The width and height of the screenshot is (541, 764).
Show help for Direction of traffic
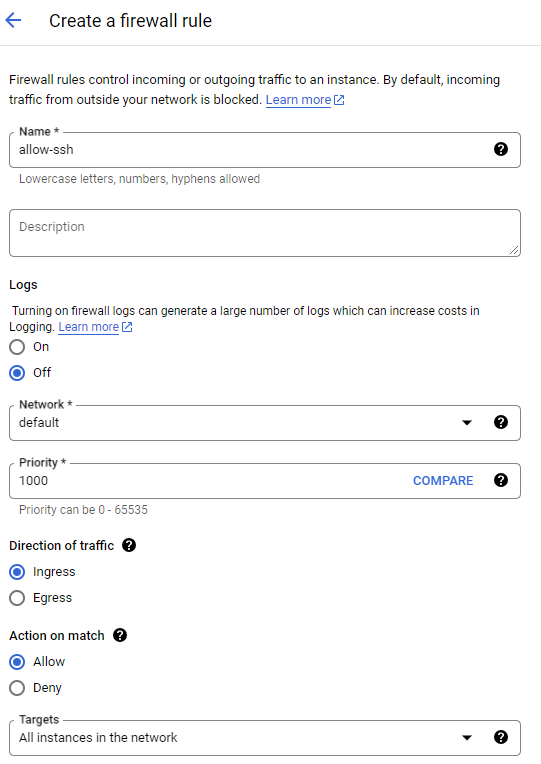pyautogui.click(x=129, y=545)
